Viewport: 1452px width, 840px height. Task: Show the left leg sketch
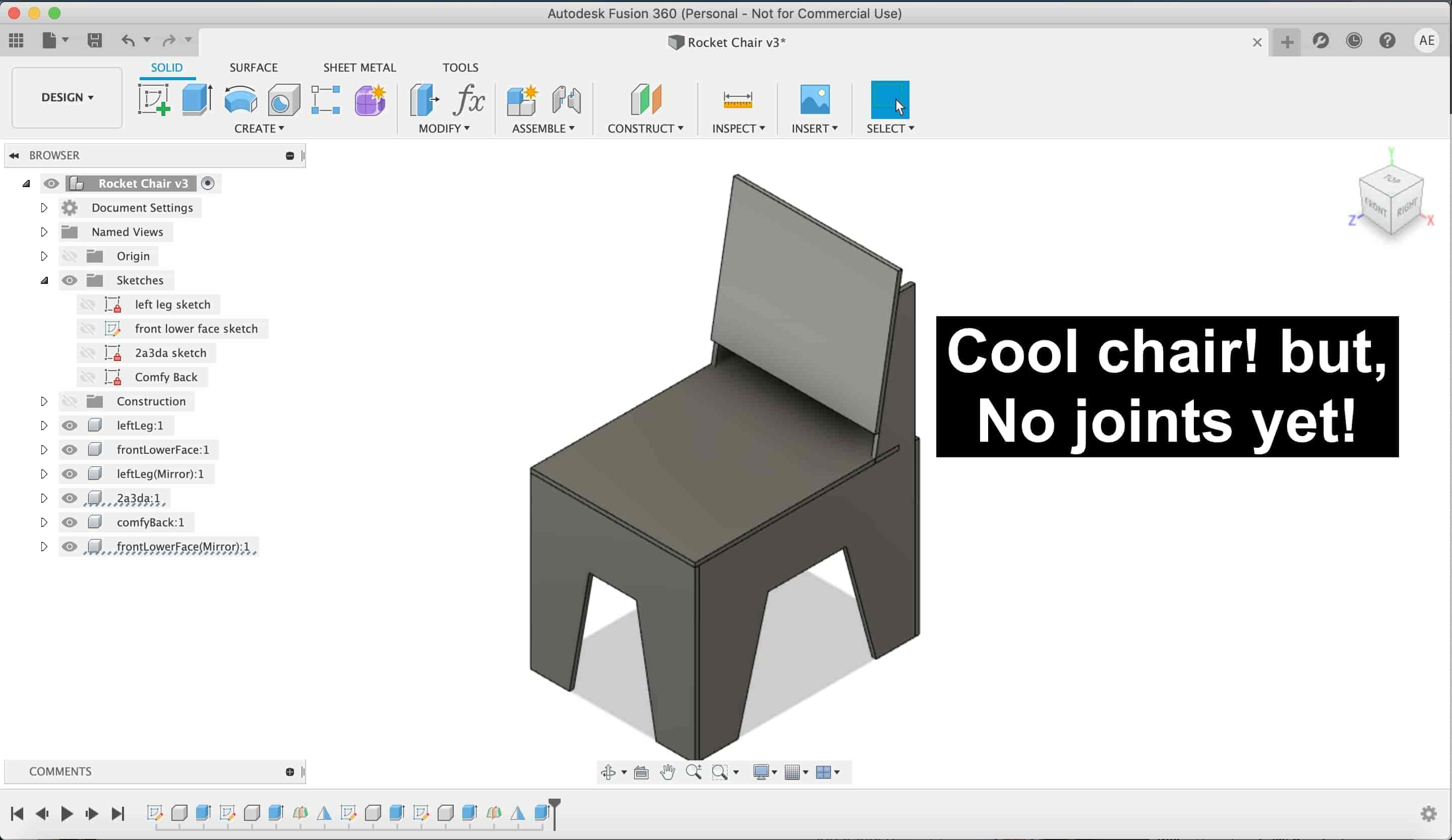click(x=88, y=304)
